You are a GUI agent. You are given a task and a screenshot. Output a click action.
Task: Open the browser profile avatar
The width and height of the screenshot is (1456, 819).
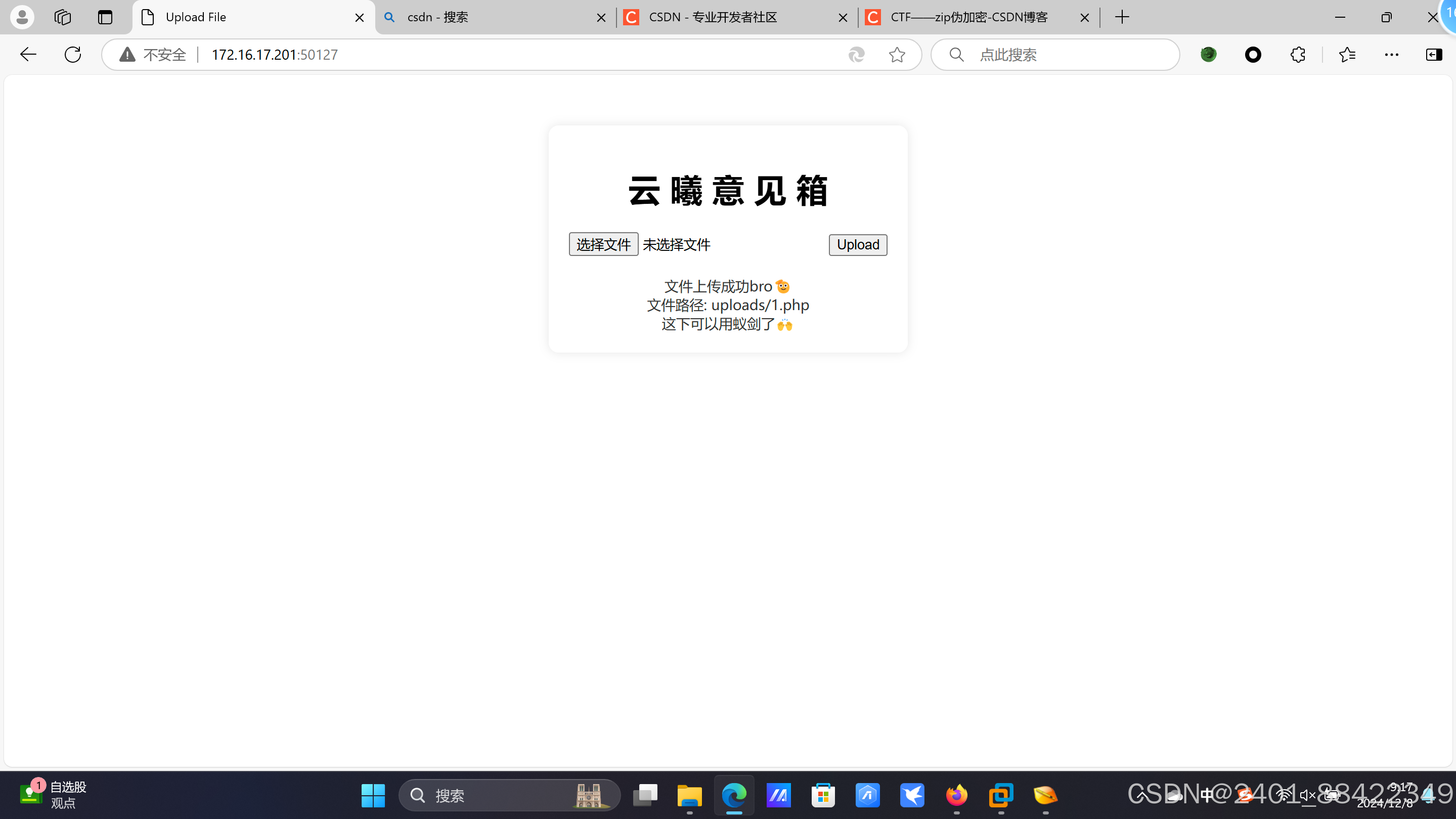22,17
